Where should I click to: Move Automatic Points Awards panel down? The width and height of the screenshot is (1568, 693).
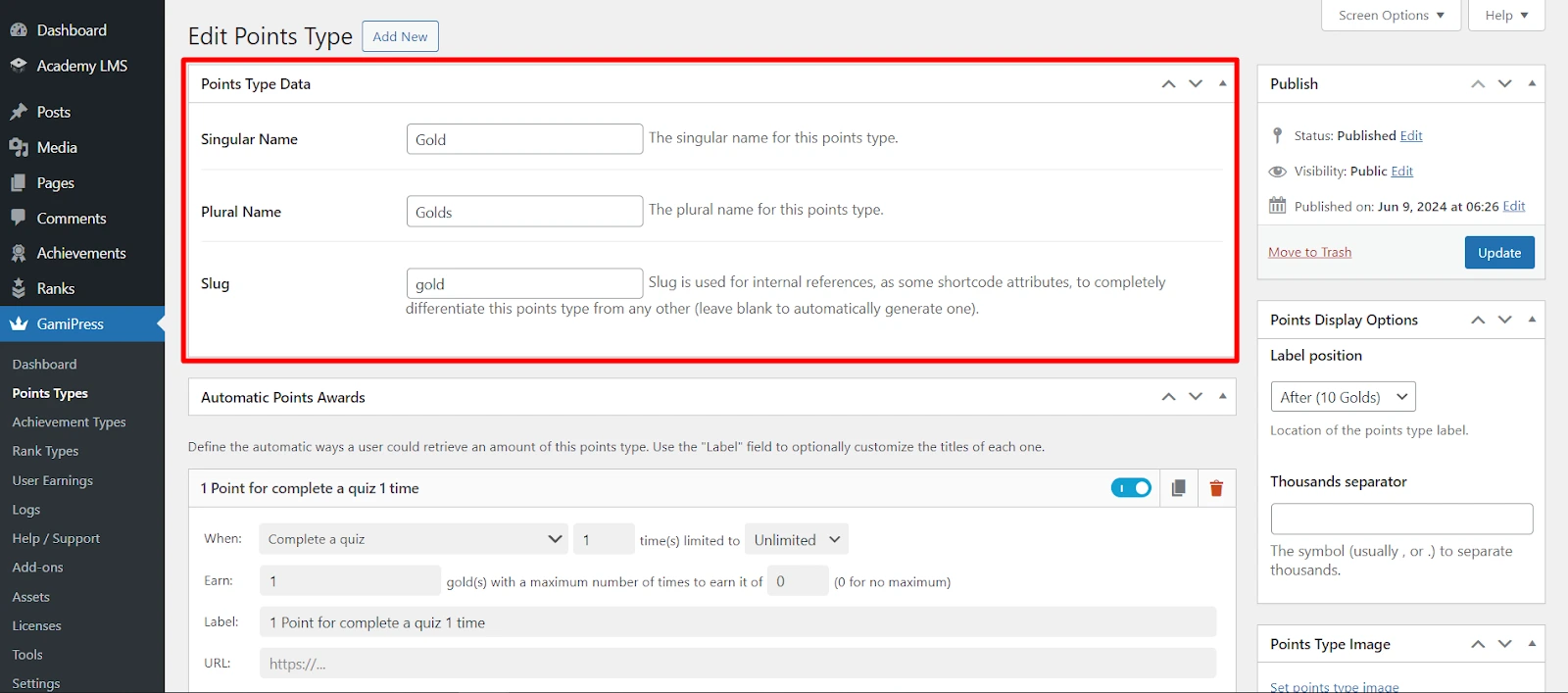click(x=1196, y=397)
